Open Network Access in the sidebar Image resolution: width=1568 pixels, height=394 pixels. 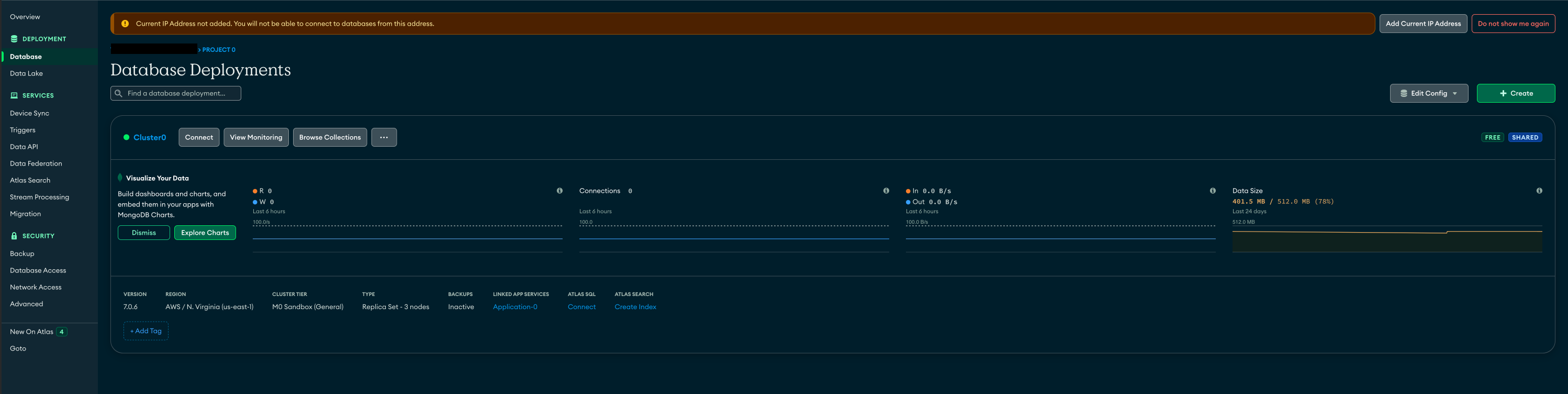pos(35,288)
